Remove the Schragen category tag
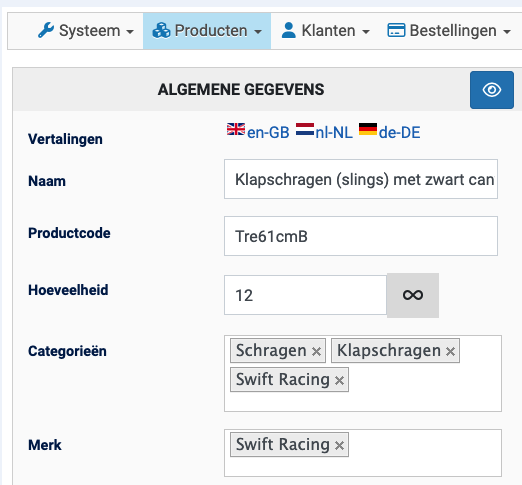The image size is (522, 485). [x=316, y=351]
